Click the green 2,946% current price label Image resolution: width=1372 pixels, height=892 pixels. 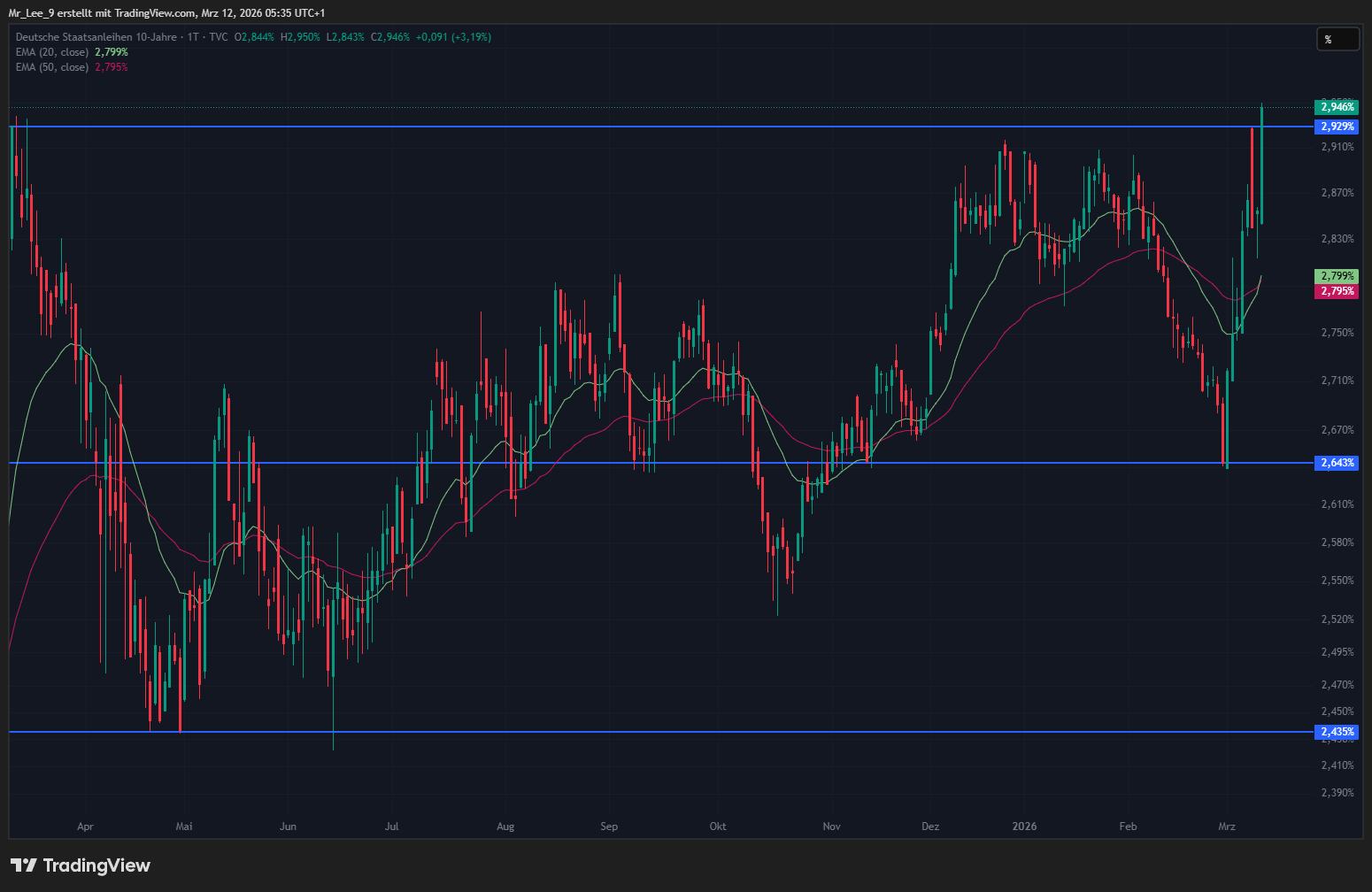pos(1337,107)
